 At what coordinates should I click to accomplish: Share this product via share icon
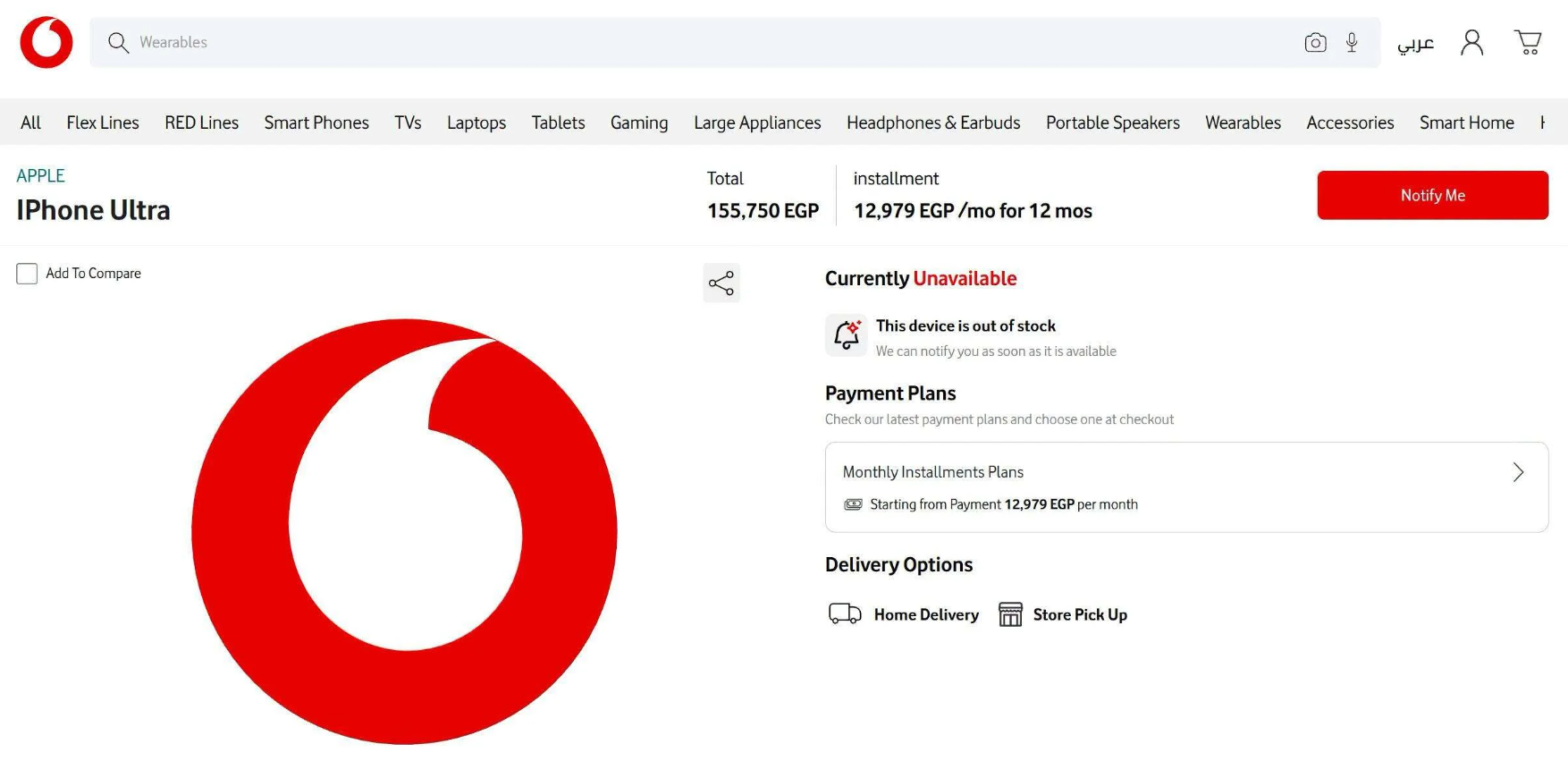tap(721, 283)
